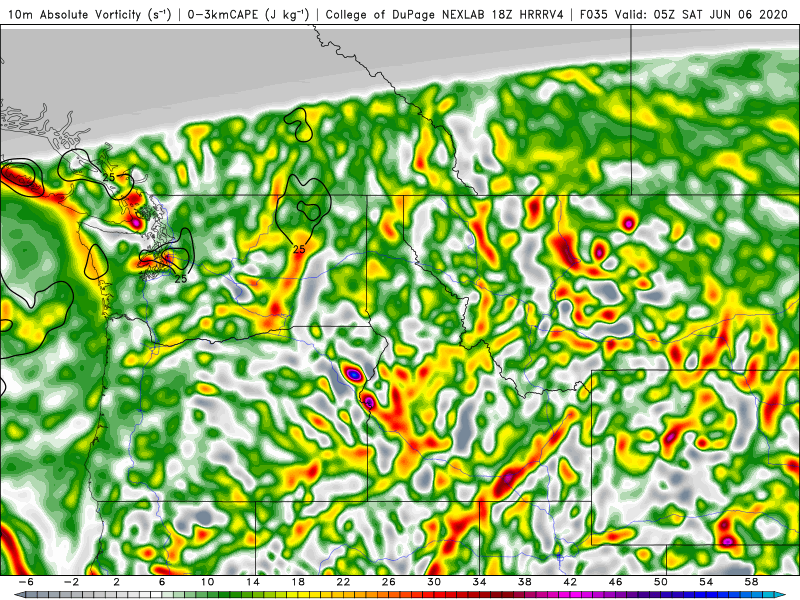This screenshot has width=800, height=600.
Task: Click the '46' color scale label
Action: 615,582
